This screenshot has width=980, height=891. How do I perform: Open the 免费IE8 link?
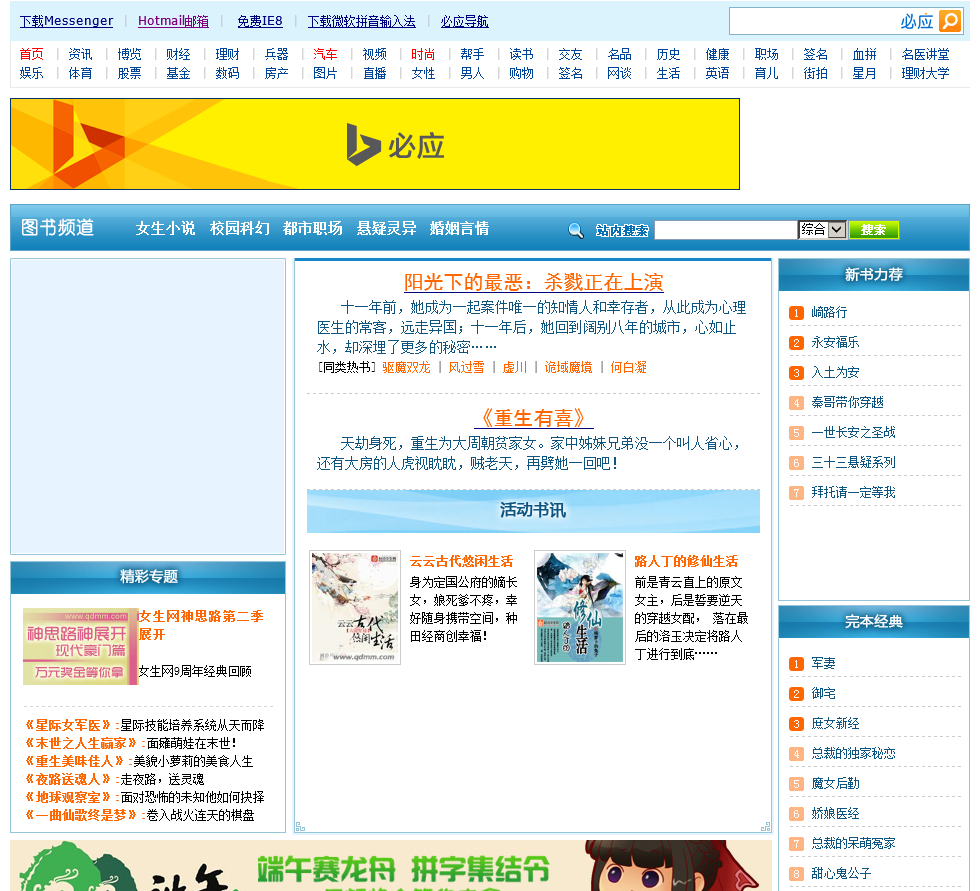[x=260, y=21]
